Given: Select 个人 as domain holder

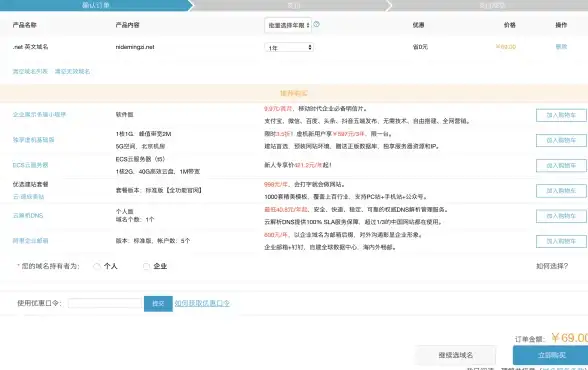Looking at the screenshot, I should (x=97, y=266).
